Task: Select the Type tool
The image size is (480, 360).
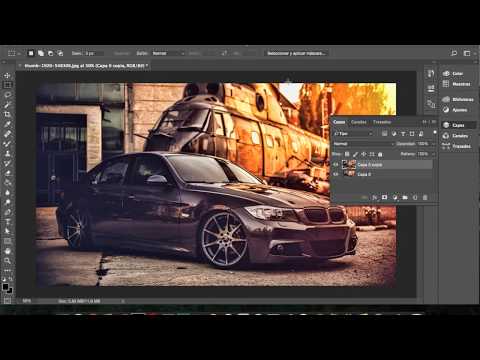Action: click(x=7, y=222)
